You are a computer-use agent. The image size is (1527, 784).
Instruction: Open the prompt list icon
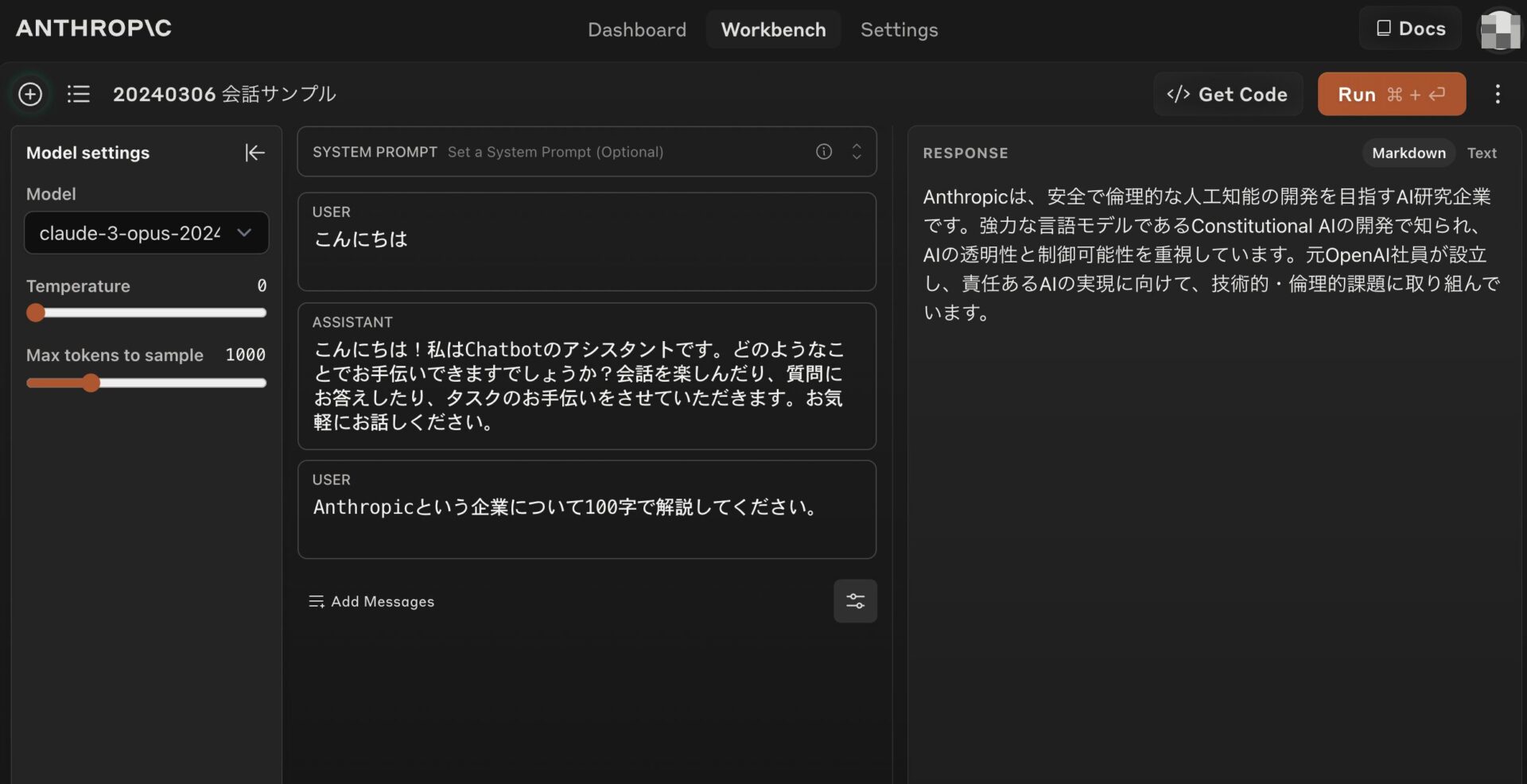coord(78,95)
